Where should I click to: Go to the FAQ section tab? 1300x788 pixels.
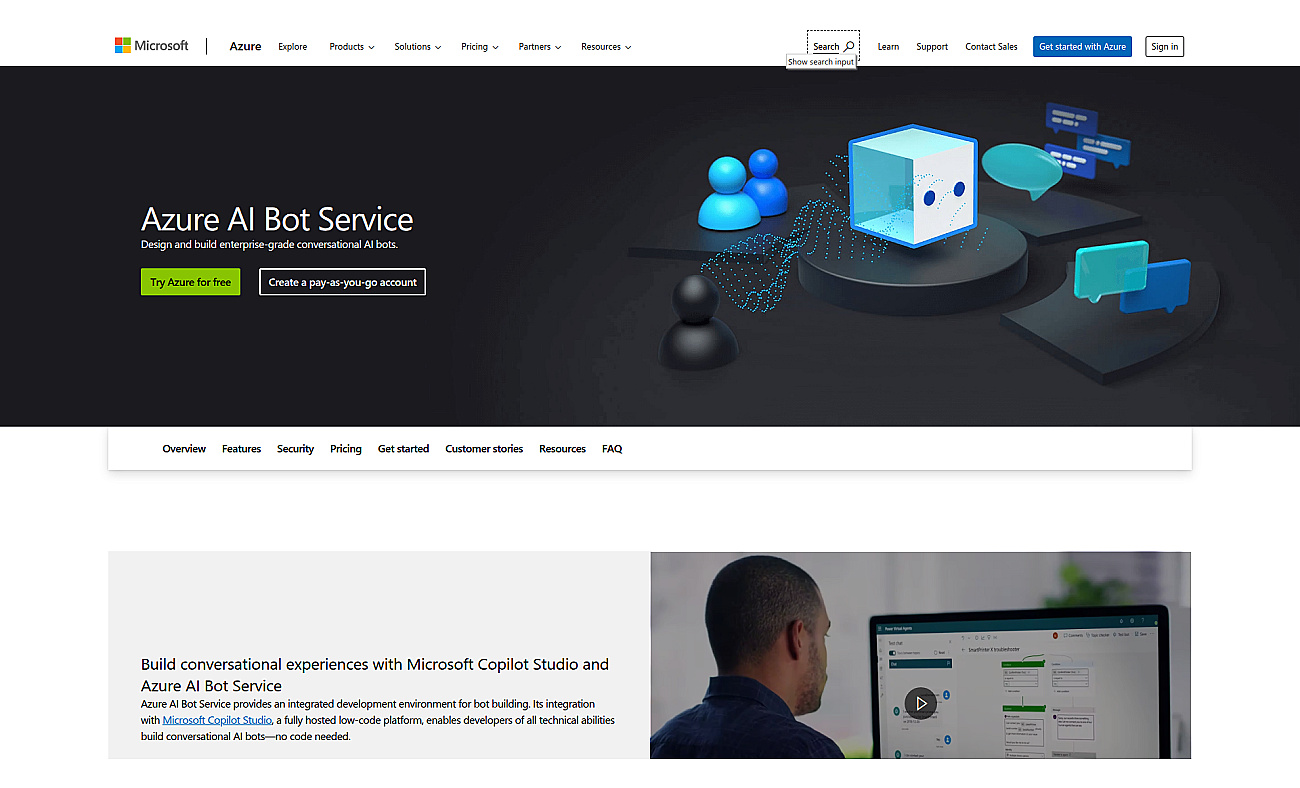point(612,449)
